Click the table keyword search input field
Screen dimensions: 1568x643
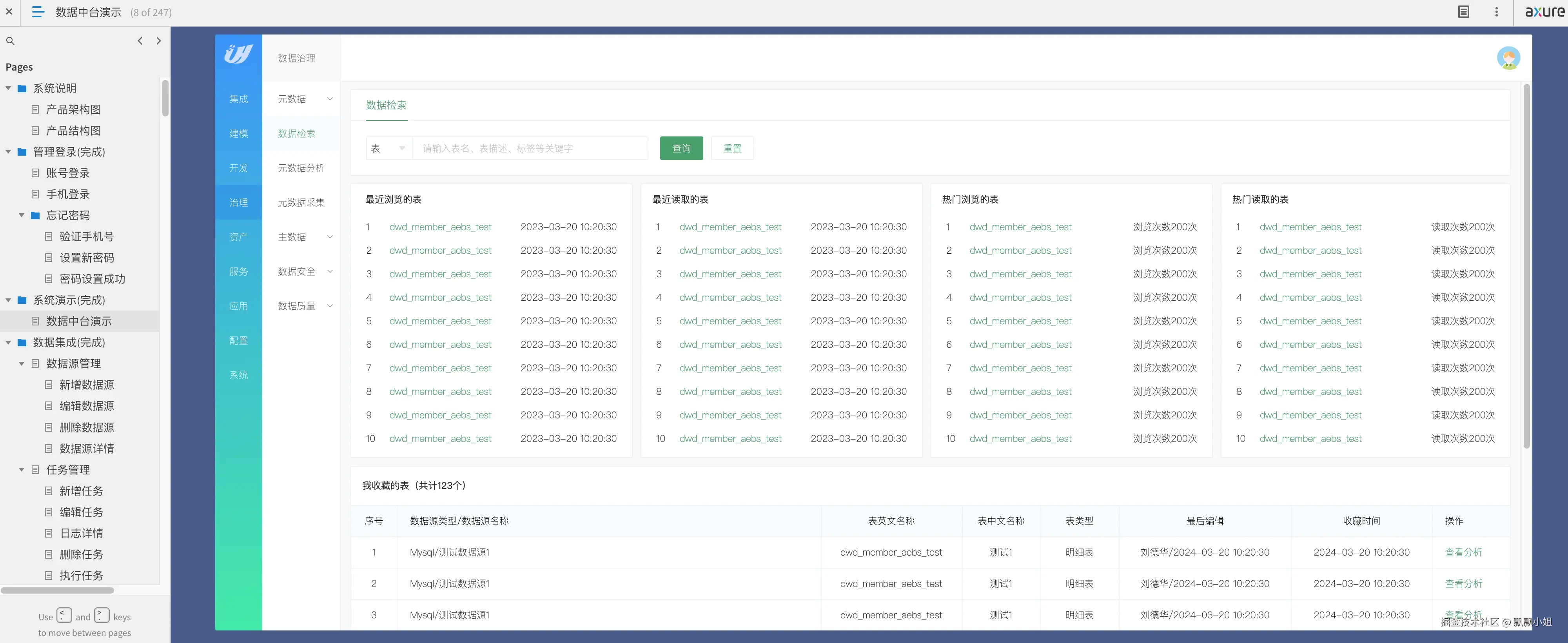click(x=530, y=148)
